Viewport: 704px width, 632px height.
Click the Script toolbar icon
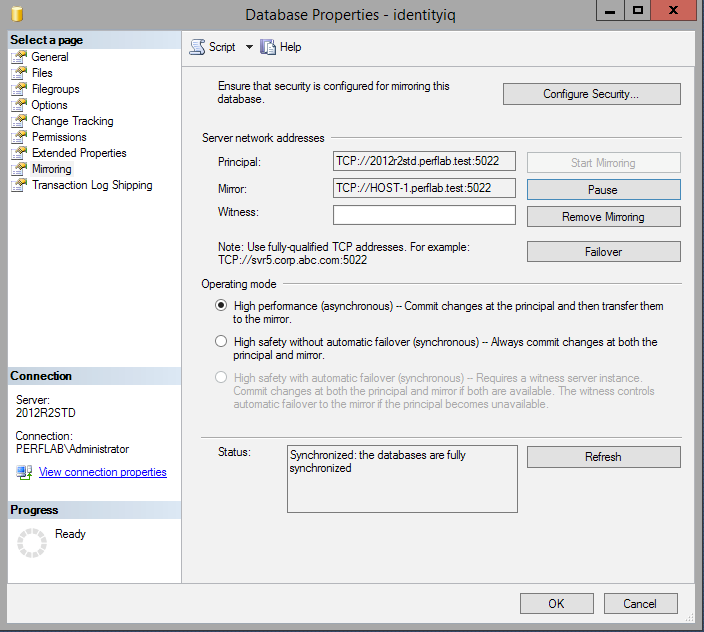[x=197, y=47]
